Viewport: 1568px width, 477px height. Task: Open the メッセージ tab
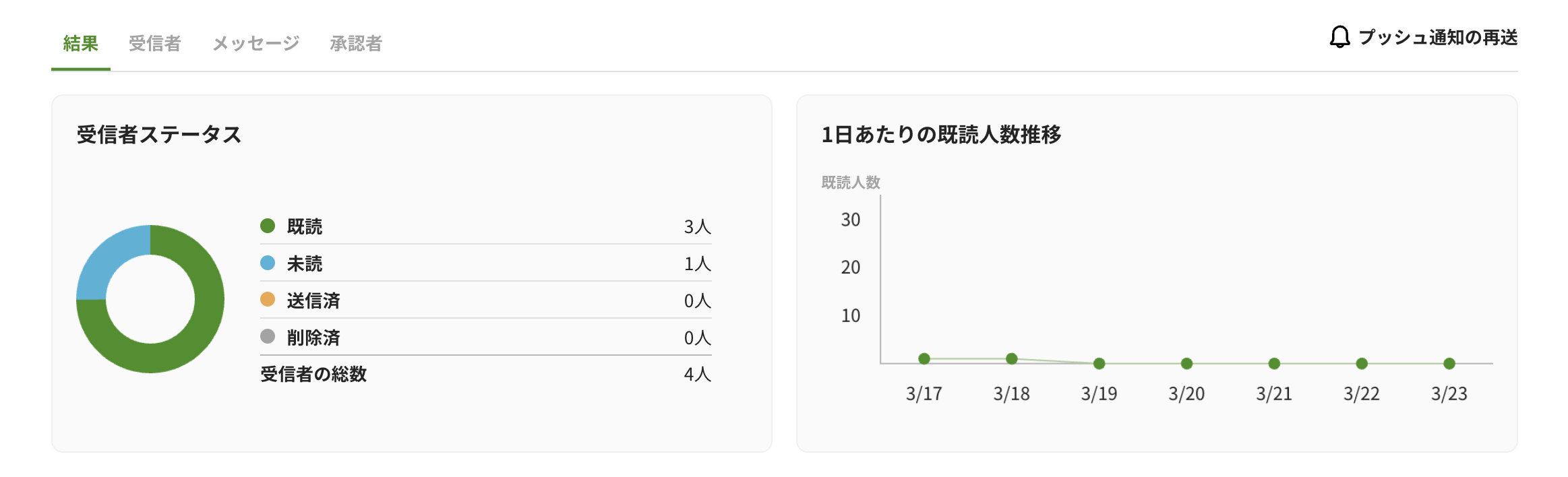pyautogui.click(x=255, y=43)
